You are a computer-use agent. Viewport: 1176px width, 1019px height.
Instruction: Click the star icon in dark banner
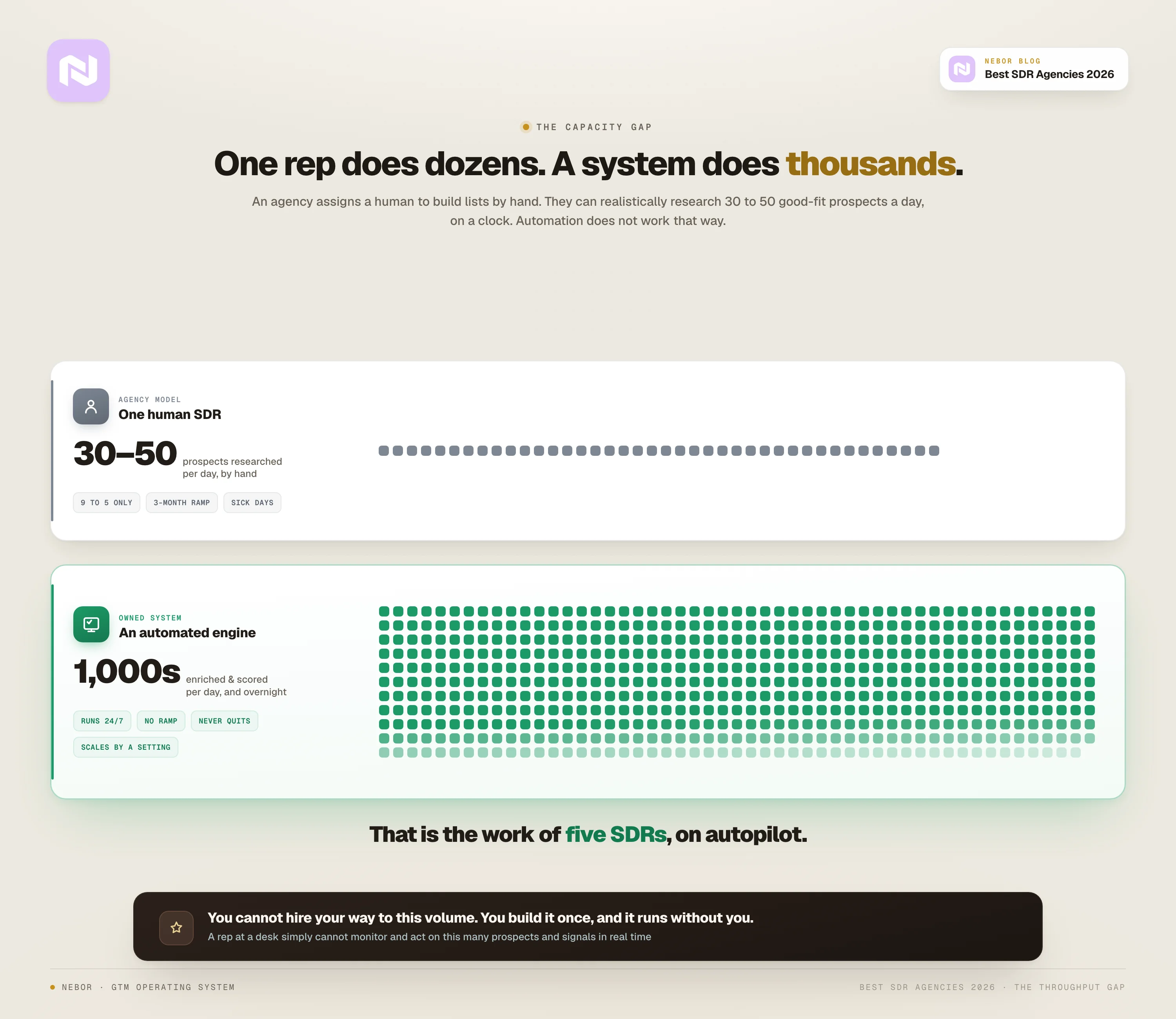pyautogui.click(x=176, y=927)
